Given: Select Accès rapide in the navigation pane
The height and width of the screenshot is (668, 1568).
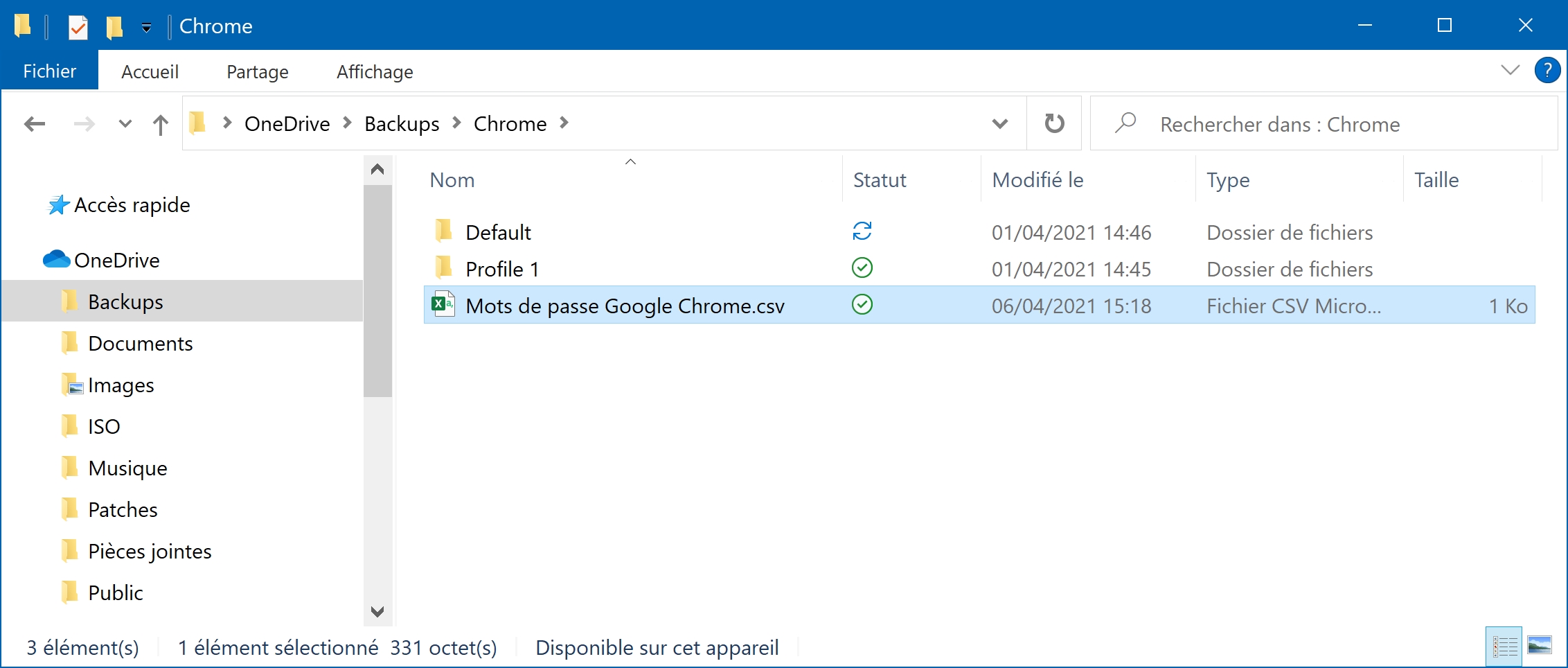Looking at the screenshot, I should 132,205.
